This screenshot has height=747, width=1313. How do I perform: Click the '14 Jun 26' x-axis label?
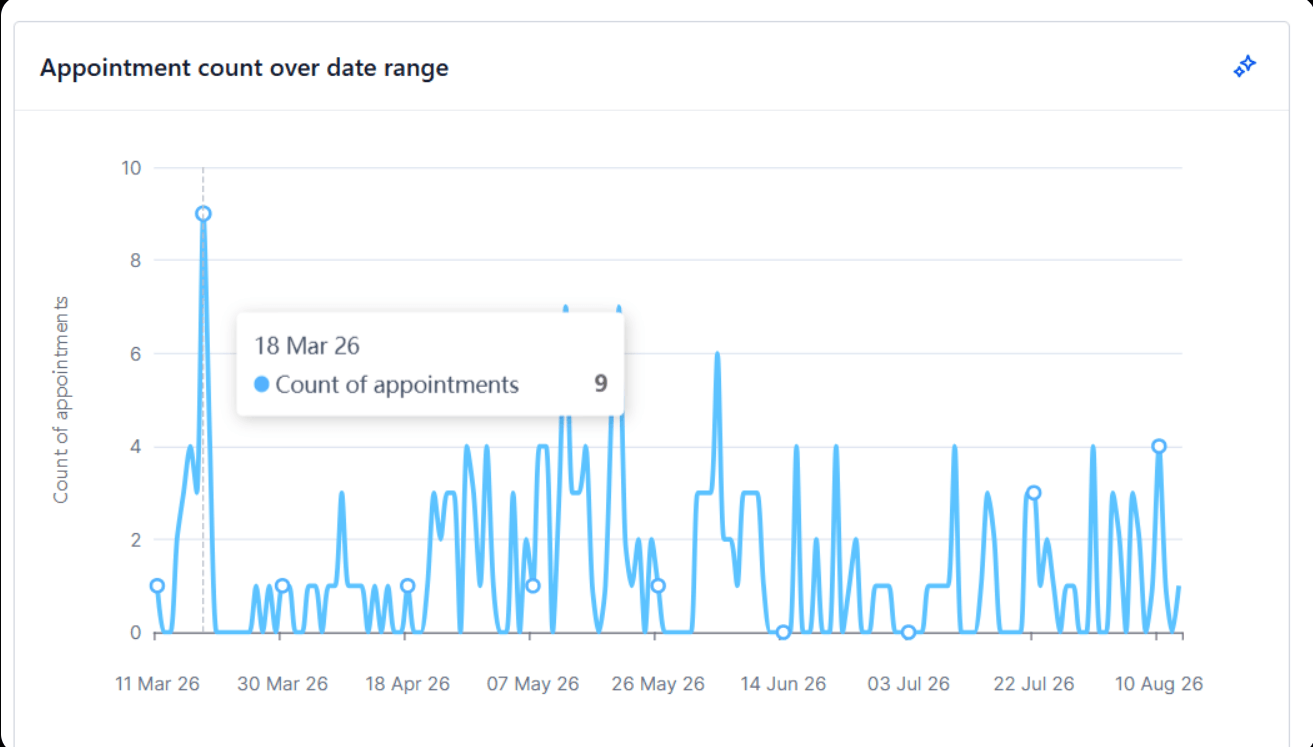click(x=783, y=684)
